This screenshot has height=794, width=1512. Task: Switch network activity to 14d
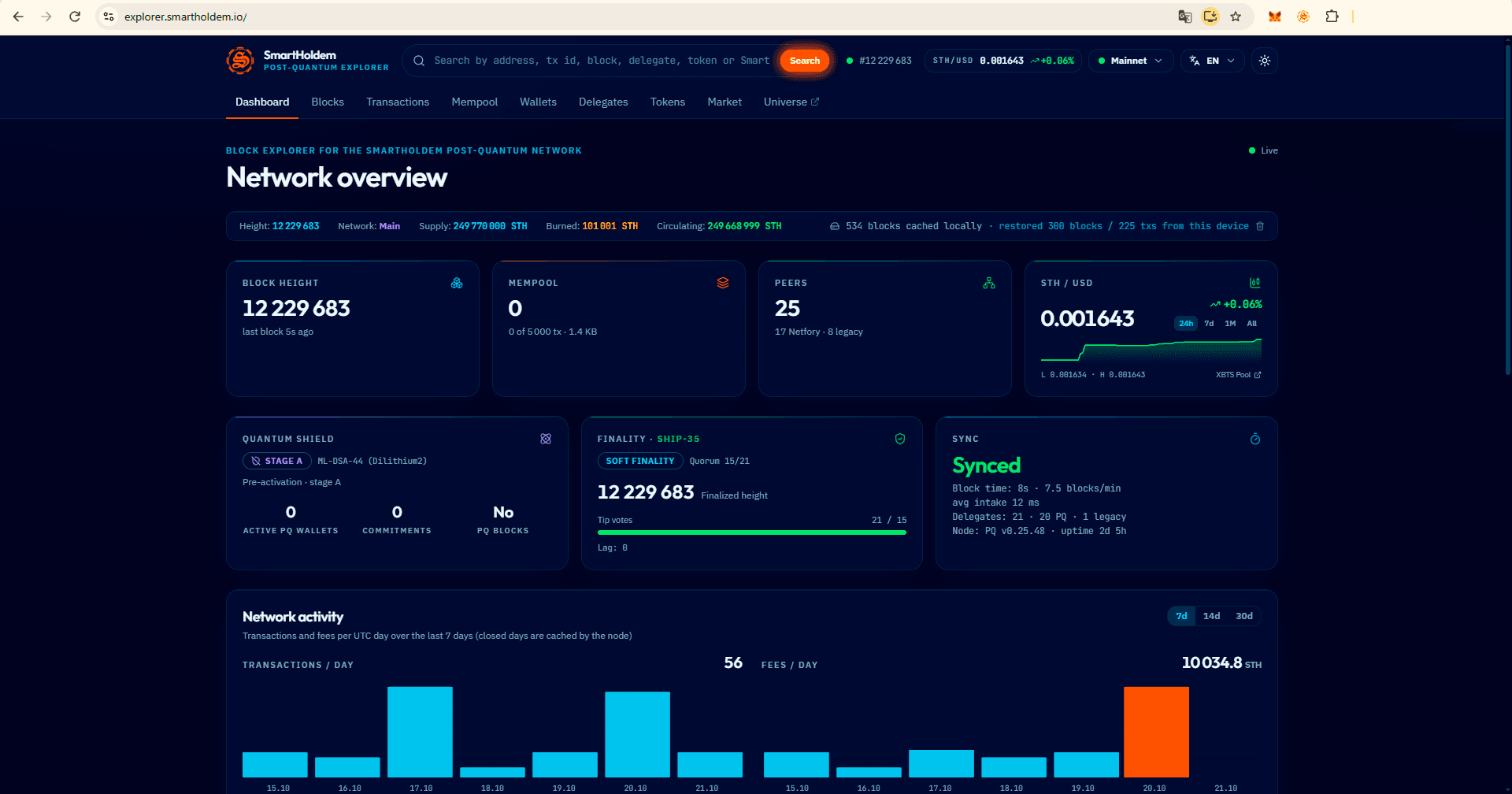click(x=1211, y=616)
